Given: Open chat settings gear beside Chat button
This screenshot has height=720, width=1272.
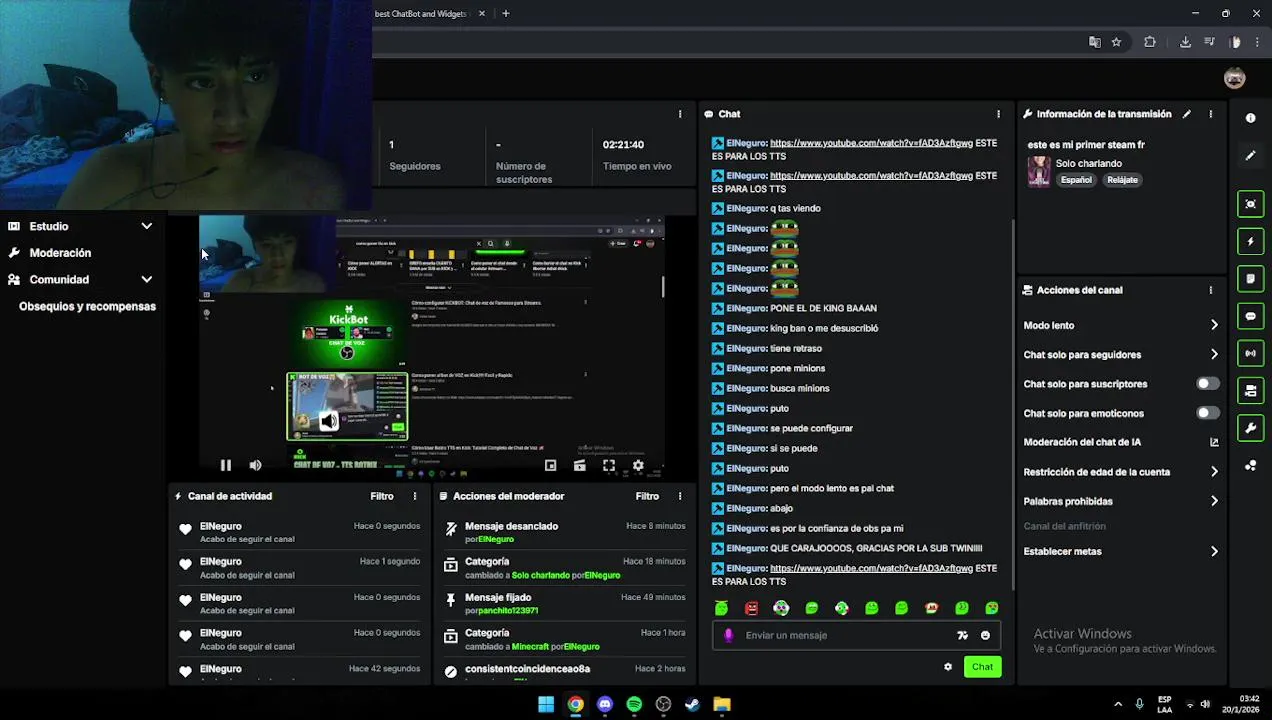Looking at the screenshot, I should click(x=948, y=667).
